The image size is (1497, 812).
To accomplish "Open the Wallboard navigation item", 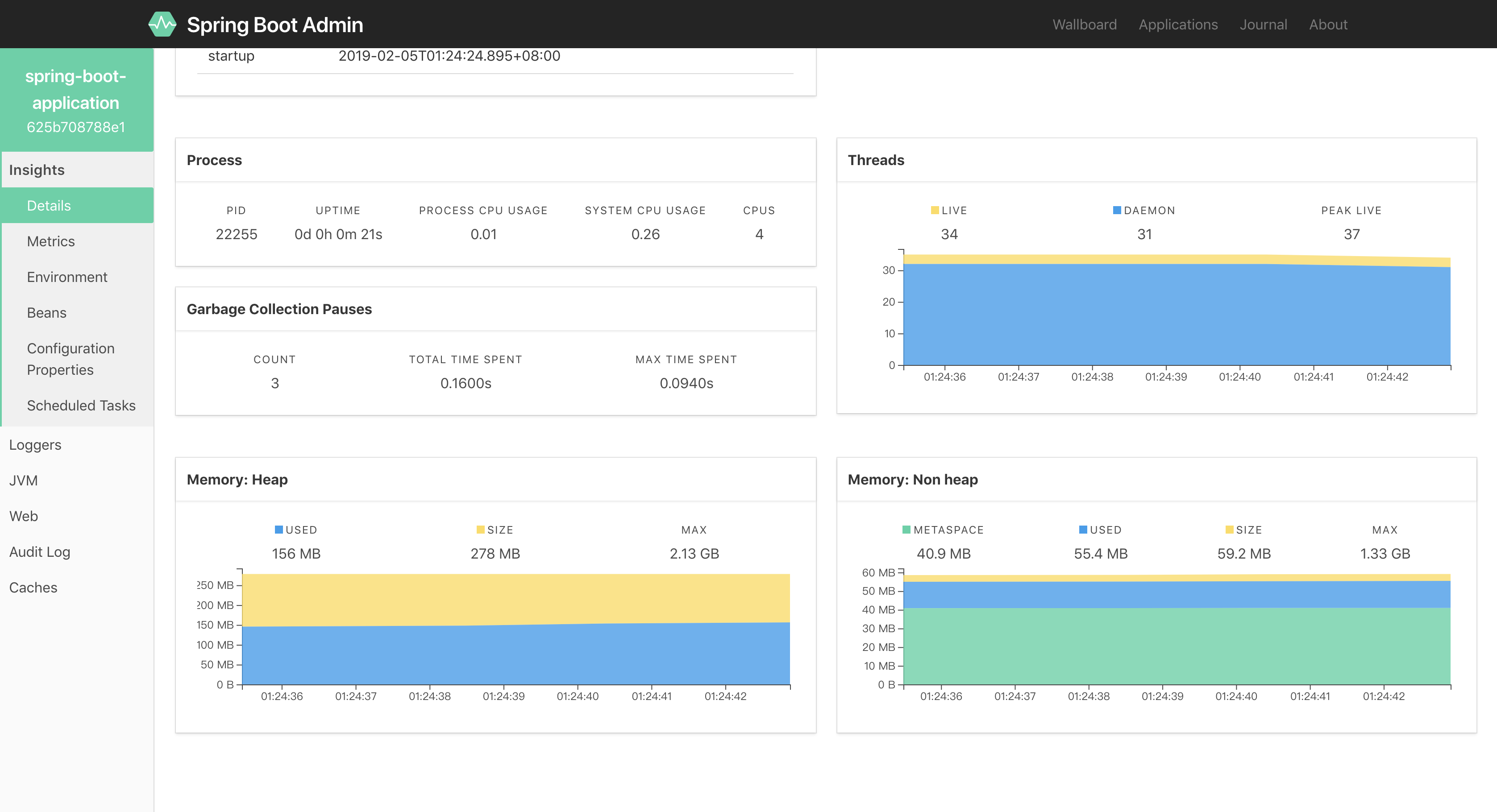I will click(x=1085, y=25).
